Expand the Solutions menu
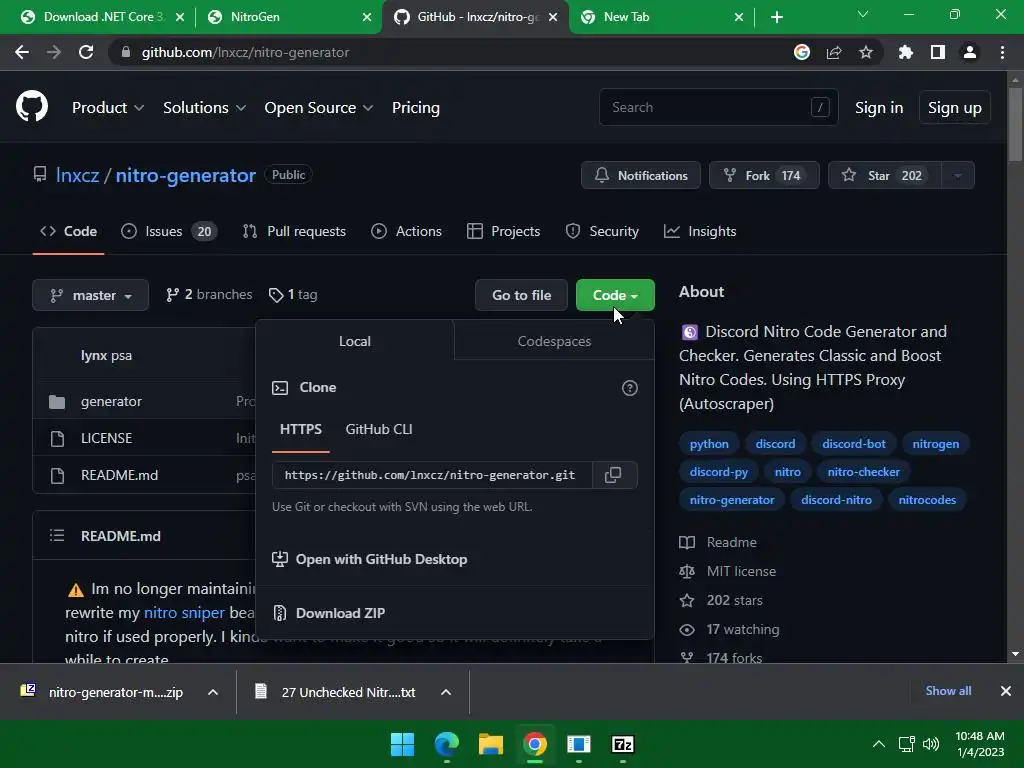 click(204, 108)
